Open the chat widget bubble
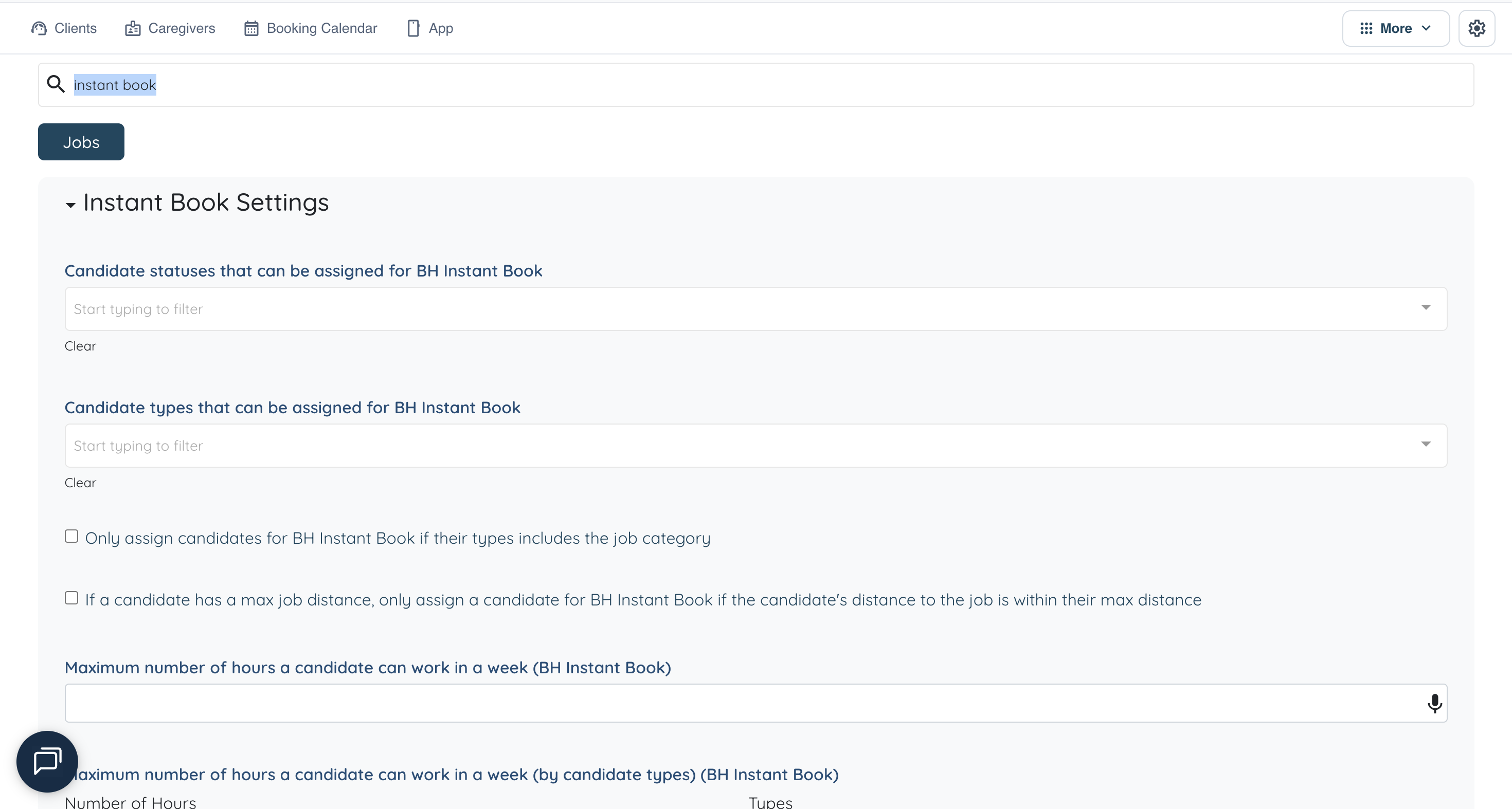Viewport: 1512px width, 809px height. tap(47, 761)
